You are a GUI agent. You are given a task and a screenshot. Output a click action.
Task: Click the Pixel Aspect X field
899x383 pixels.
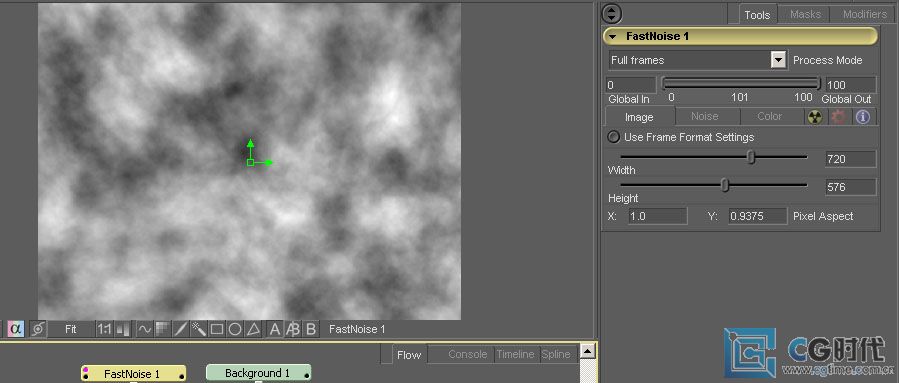click(657, 216)
